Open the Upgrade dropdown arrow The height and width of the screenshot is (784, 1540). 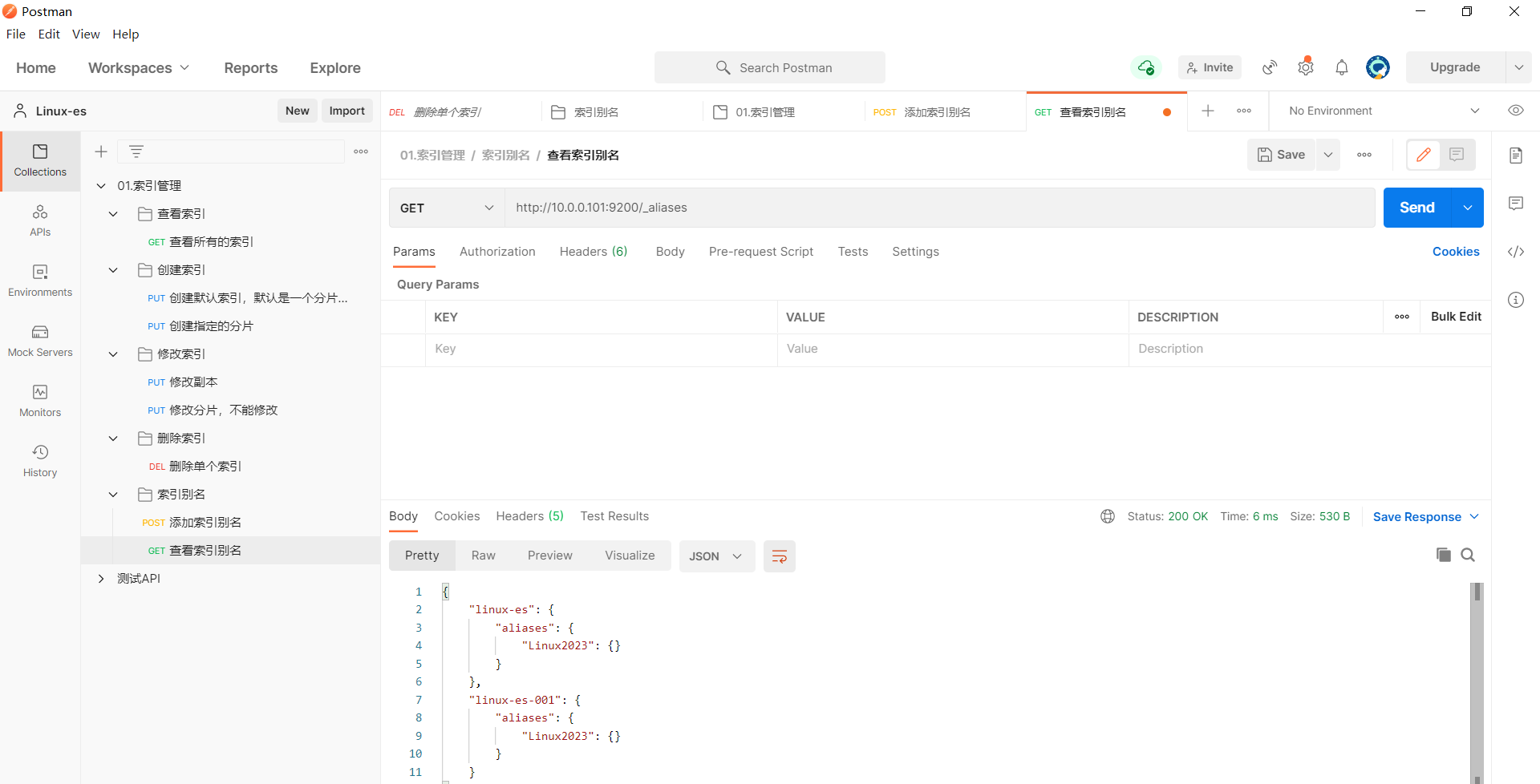pyautogui.click(x=1519, y=67)
